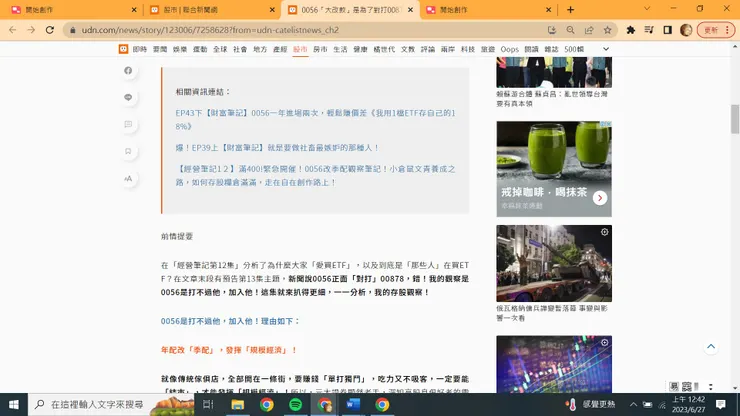
Task: Open the 橘世代 navigation item
Action: (384, 49)
